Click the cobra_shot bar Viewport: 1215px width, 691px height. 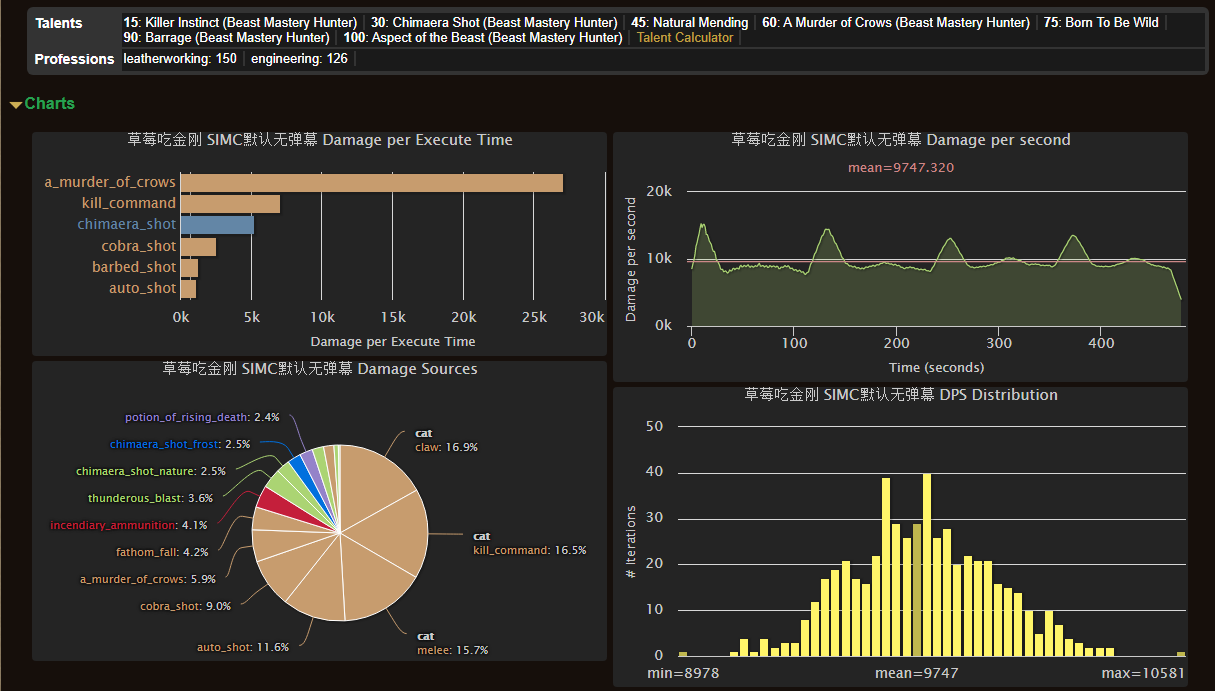197,246
